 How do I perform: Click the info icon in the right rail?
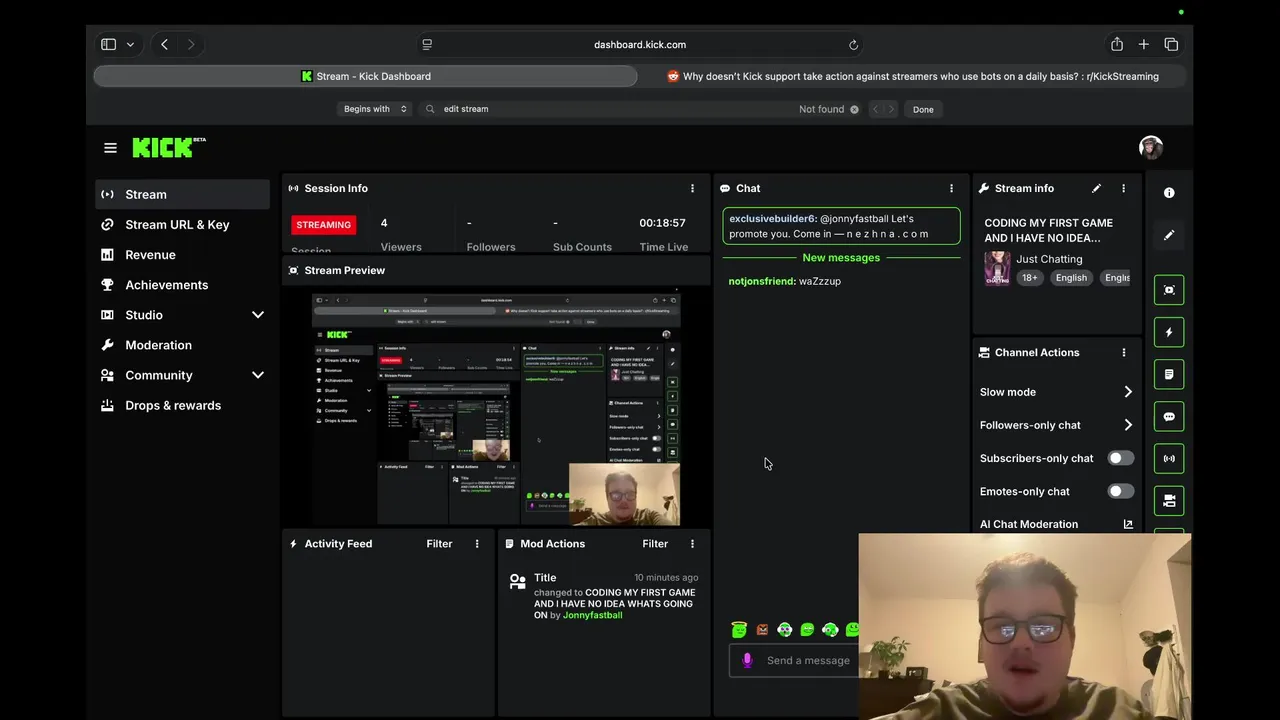1169,193
